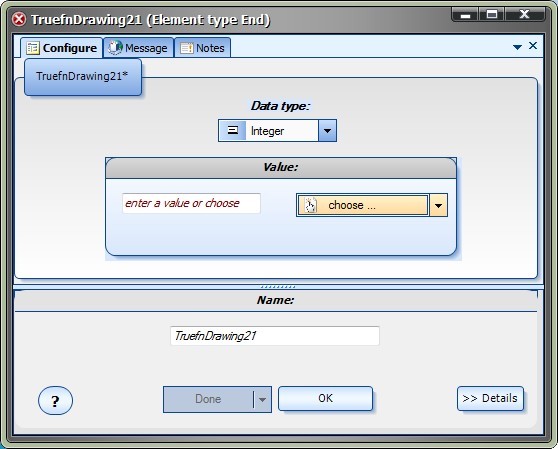Switch to the Notes tab
This screenshot has height=449, width=558.
pos(202,48)
